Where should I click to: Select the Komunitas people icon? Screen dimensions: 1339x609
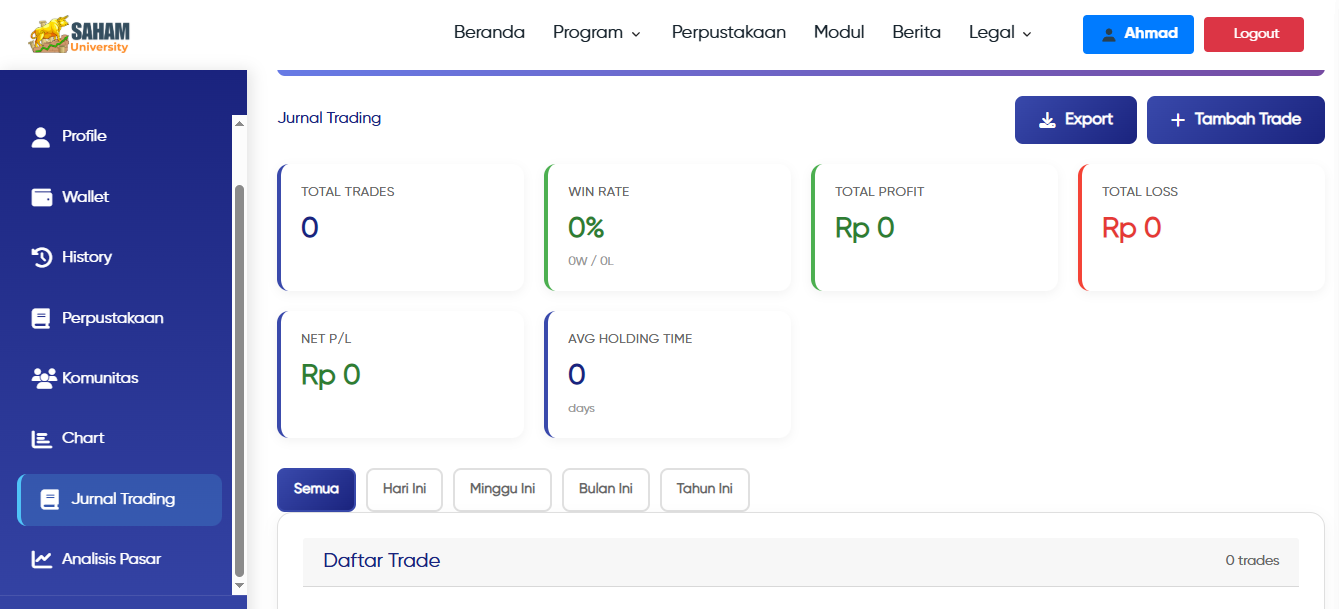tap(41, 377)
